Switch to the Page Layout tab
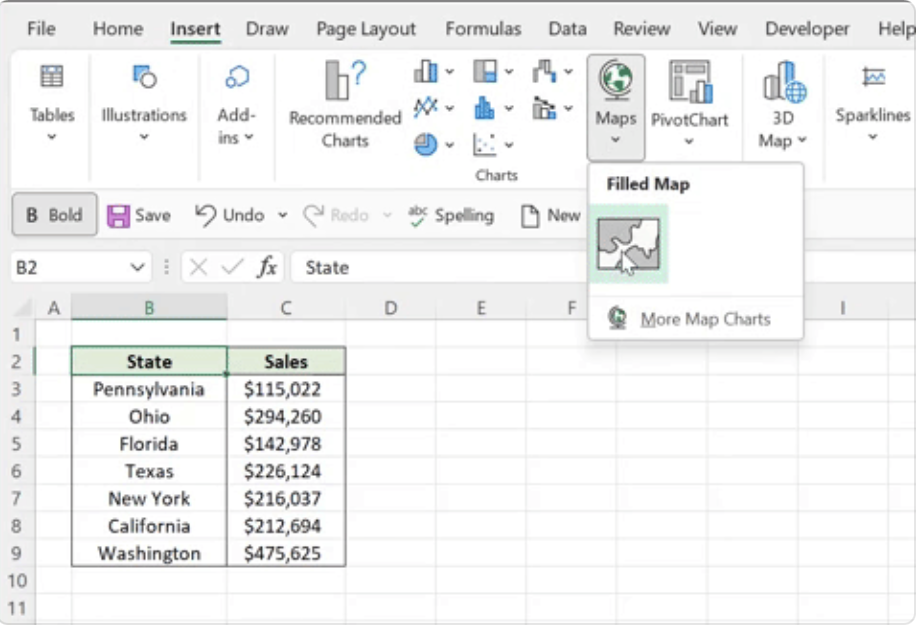Image resolution: width=920 pixels, height=630 pixels. click(366, 28)
